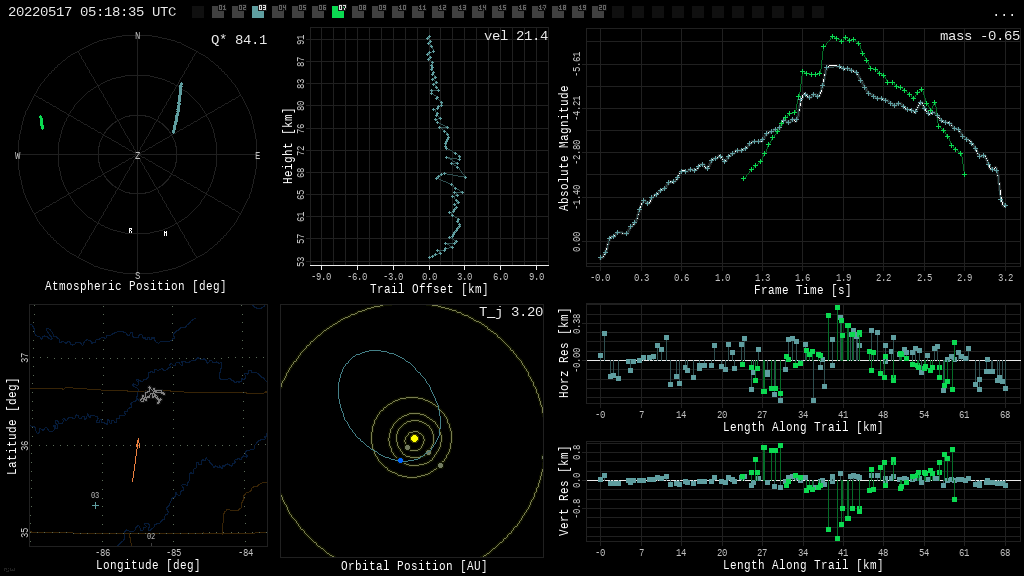
Task: Toggle the green station 07 square
Action: 338,12
